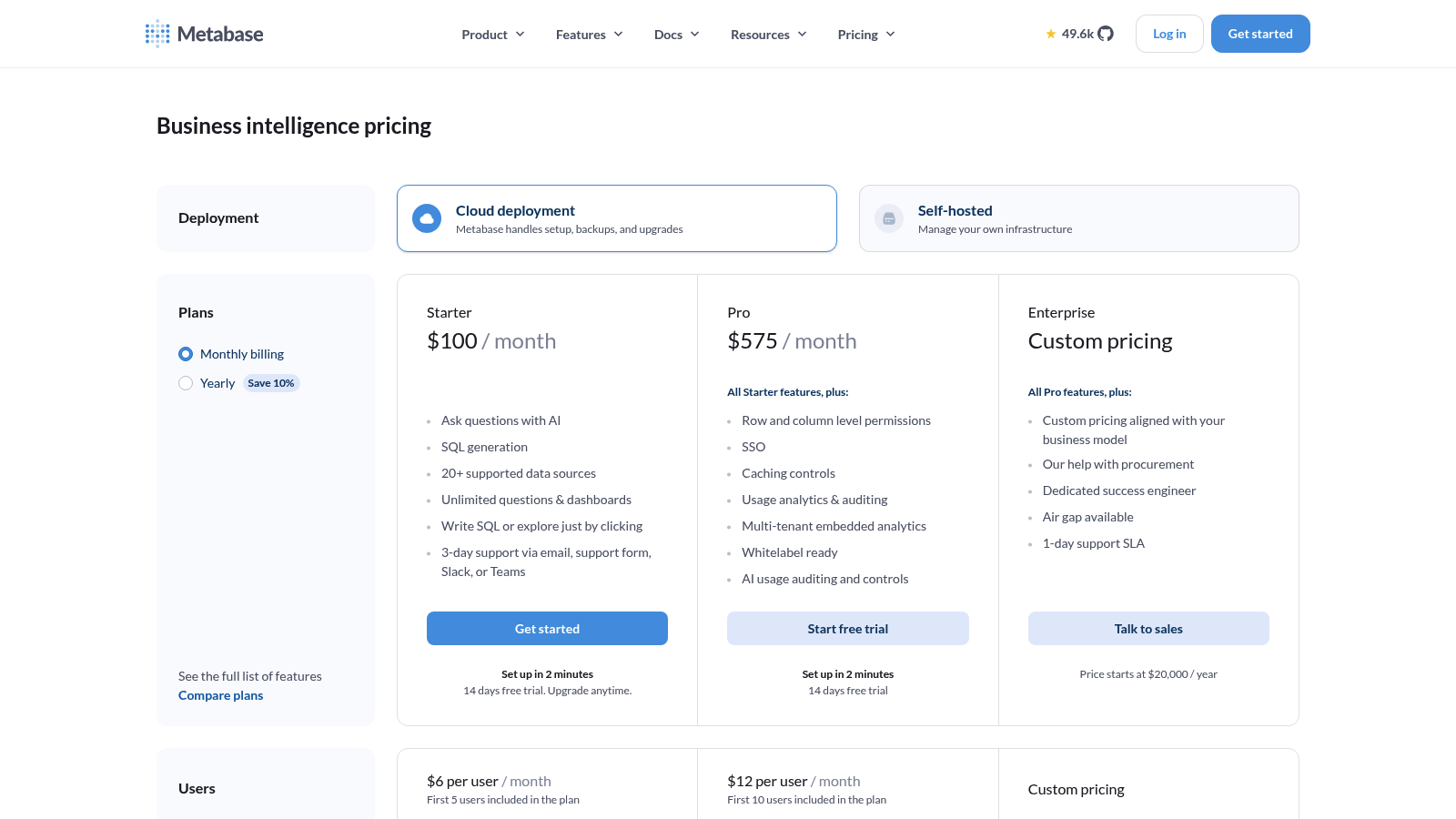Click the $100 / month Starter price

tap(491, 341)
